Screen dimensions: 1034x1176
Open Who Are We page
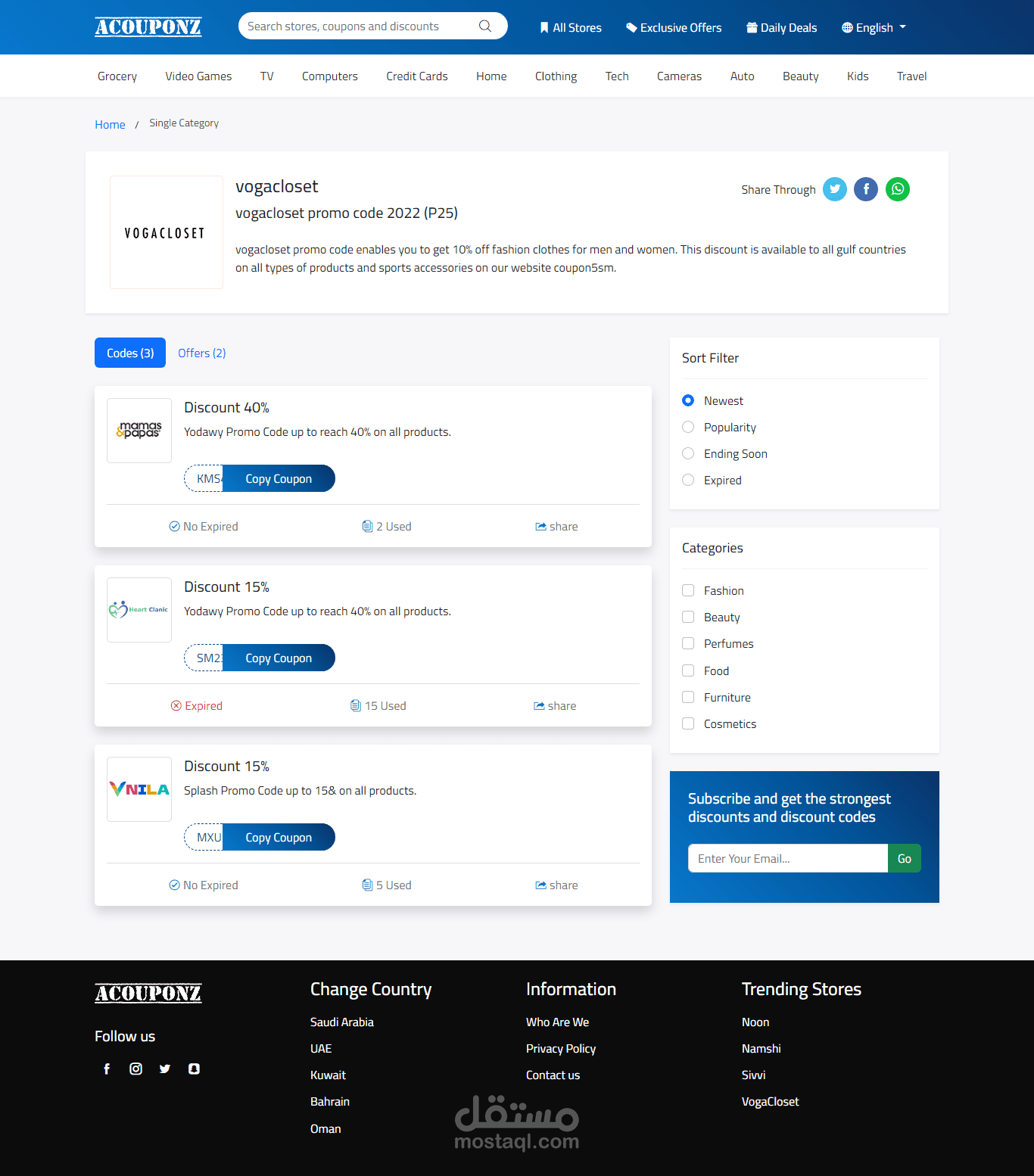[x=557, y=1022]
